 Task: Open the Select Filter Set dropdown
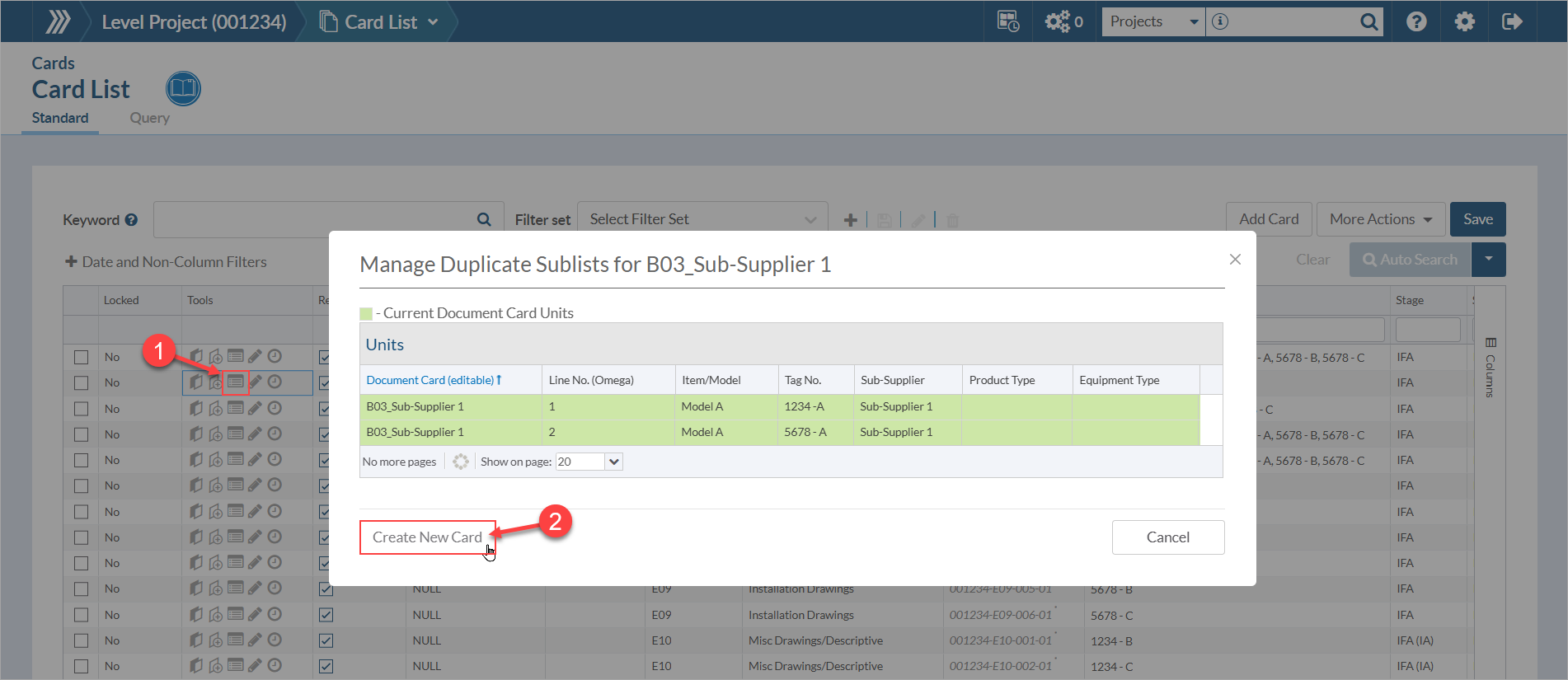click(x=702, y=219)
